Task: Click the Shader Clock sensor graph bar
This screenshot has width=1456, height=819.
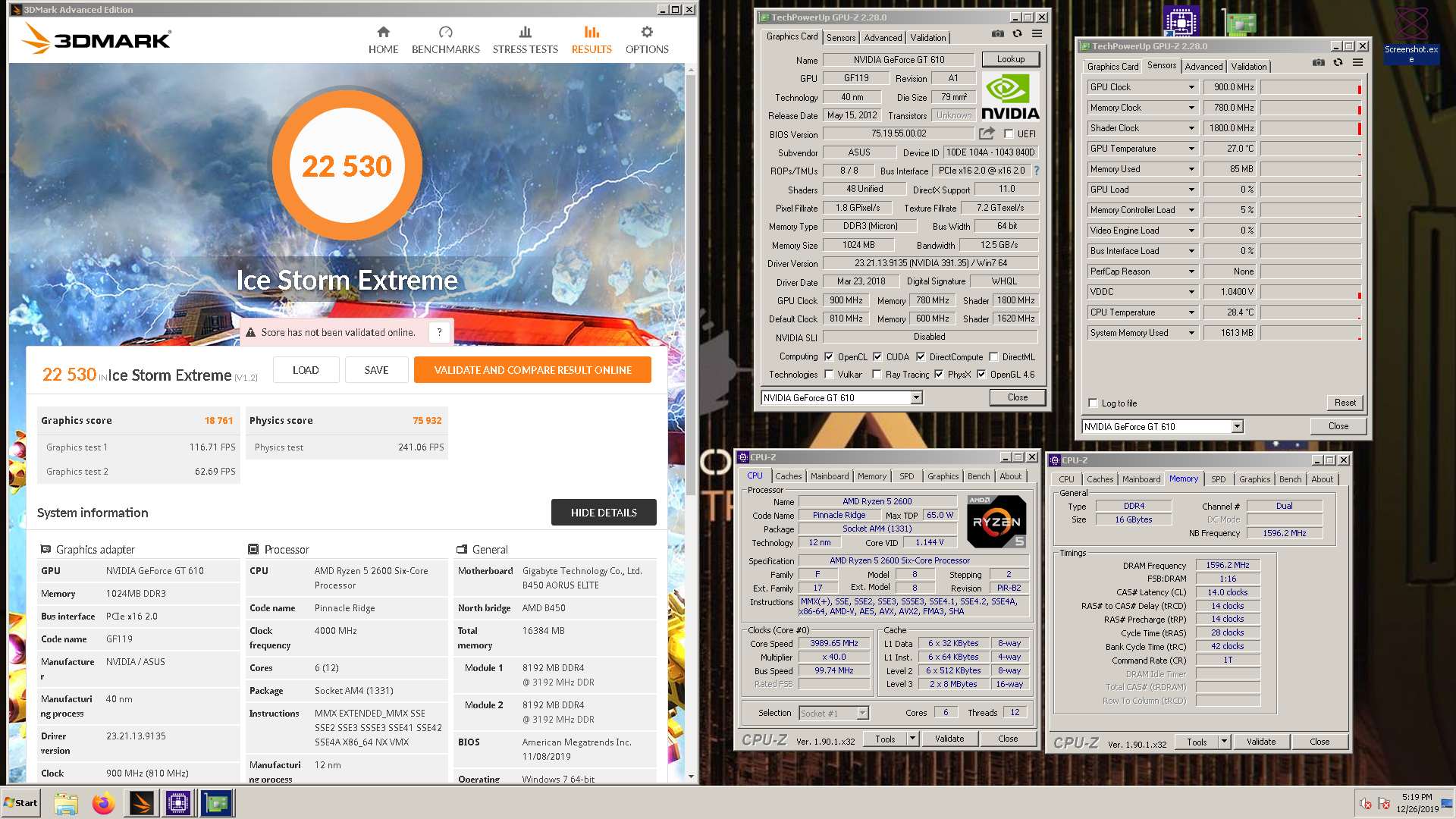Action: pyautogui.click(x=1310, y=128)
